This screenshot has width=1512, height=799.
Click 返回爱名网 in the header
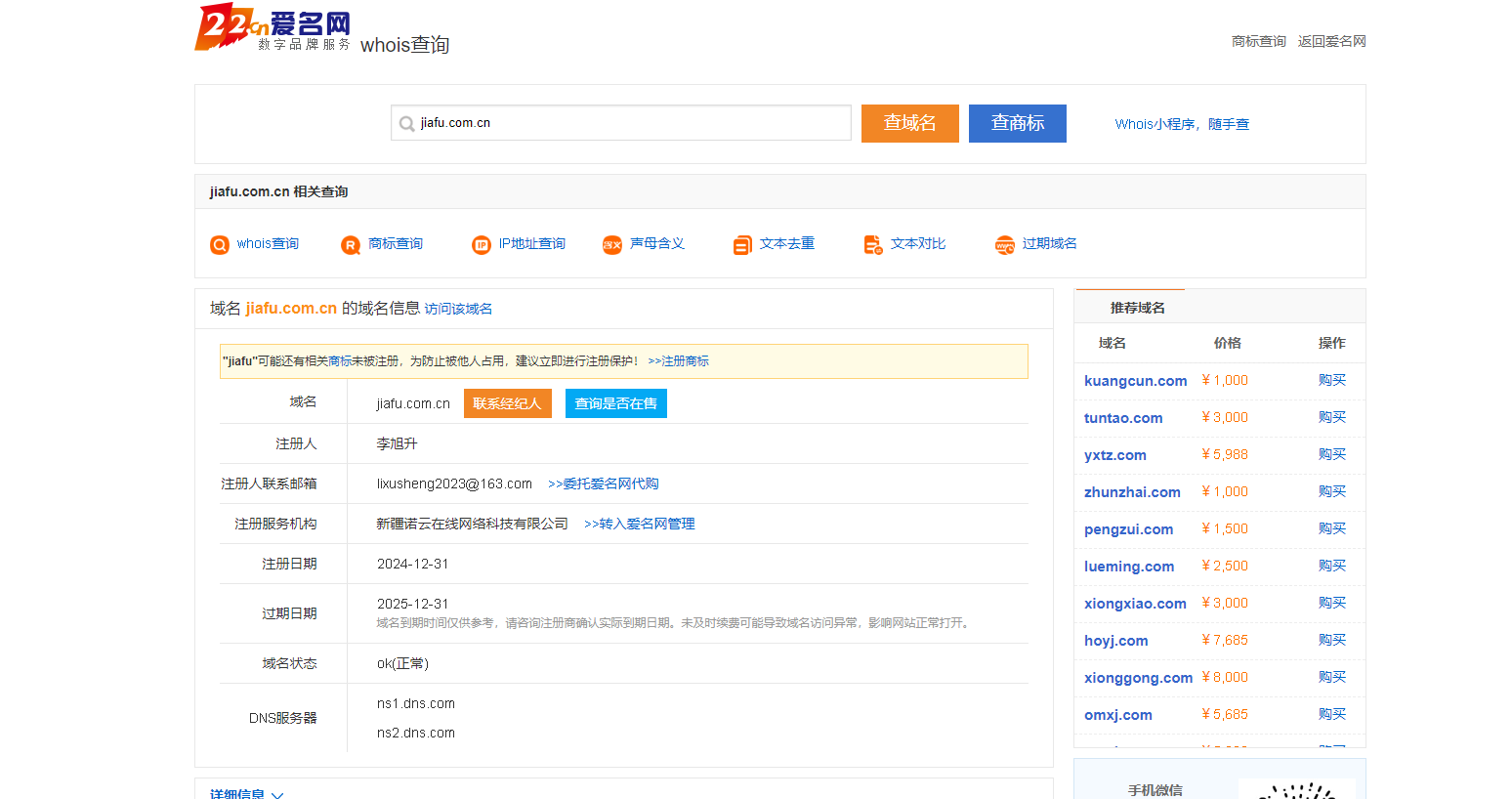click(x=1332, y=41)
